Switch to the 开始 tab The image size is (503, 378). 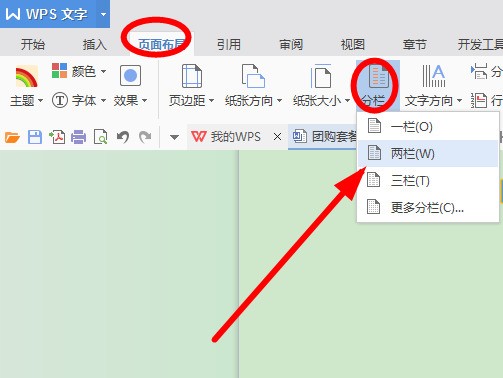33,44
